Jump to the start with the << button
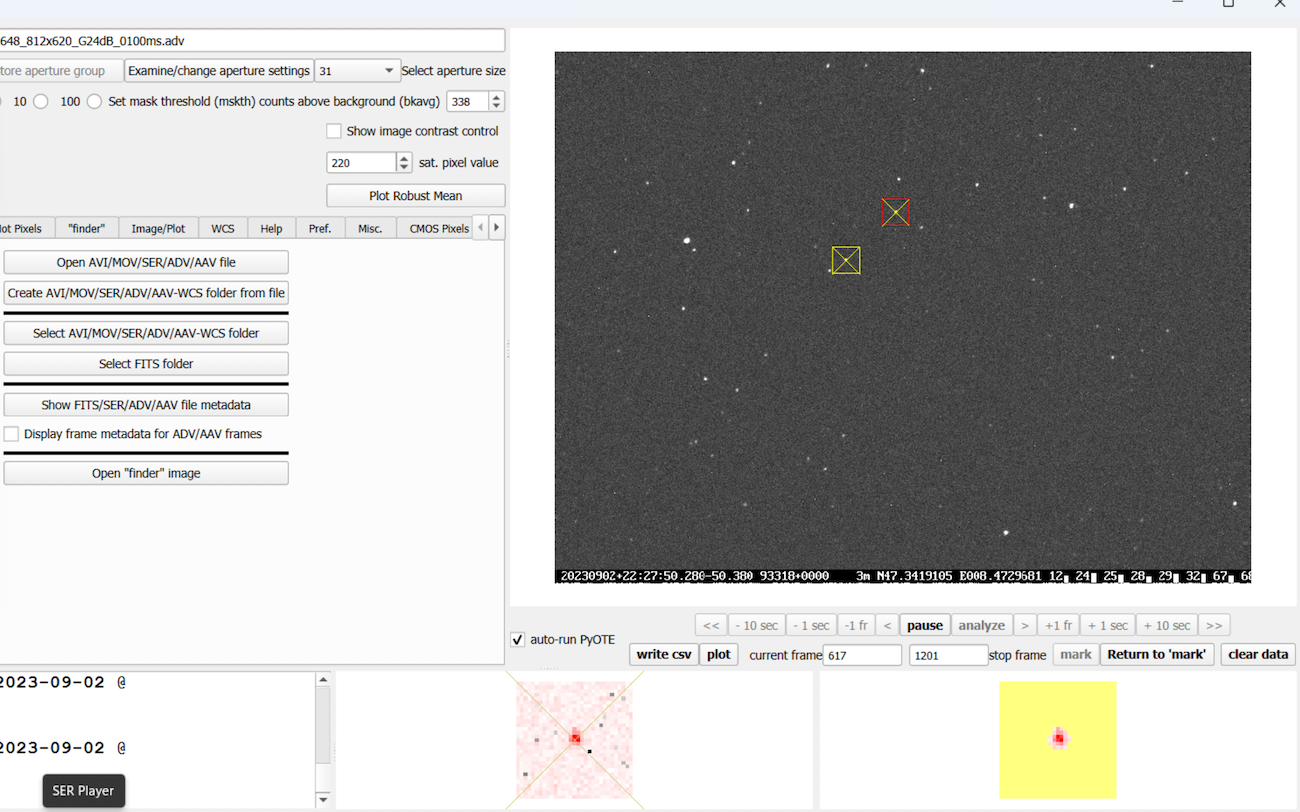The height and width of the screenshot is (812, 1300). tap(711, 625)
